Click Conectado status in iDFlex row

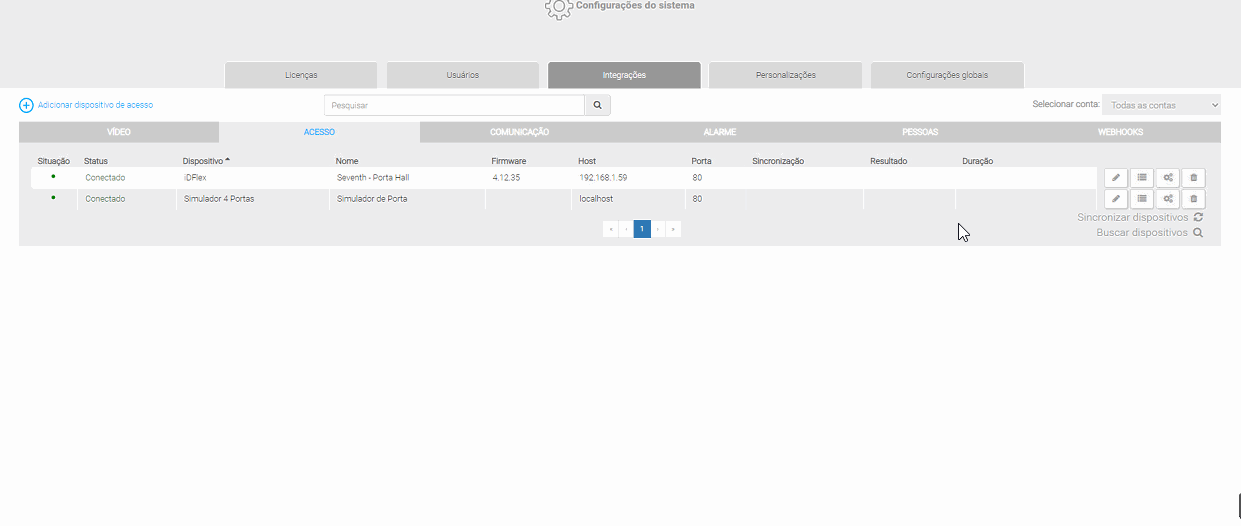105,178
